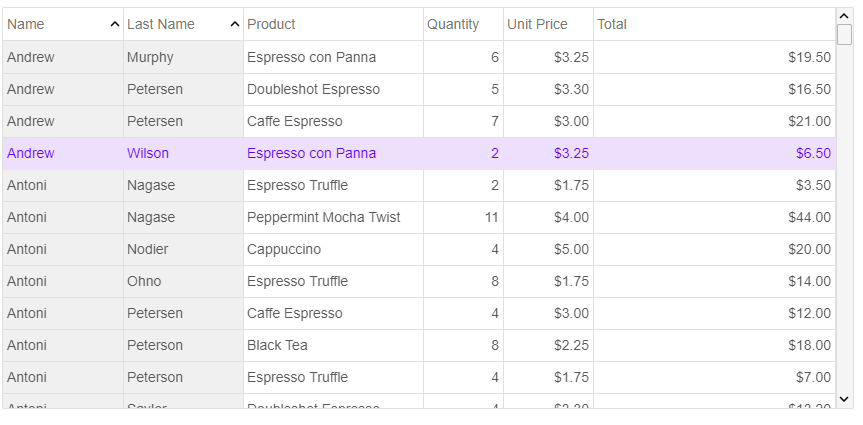Image resolution: width=863 pixels, height=425 pixels.
Task: Select the highlighted Andrew Wilson row
Action: tap(419, 153)
